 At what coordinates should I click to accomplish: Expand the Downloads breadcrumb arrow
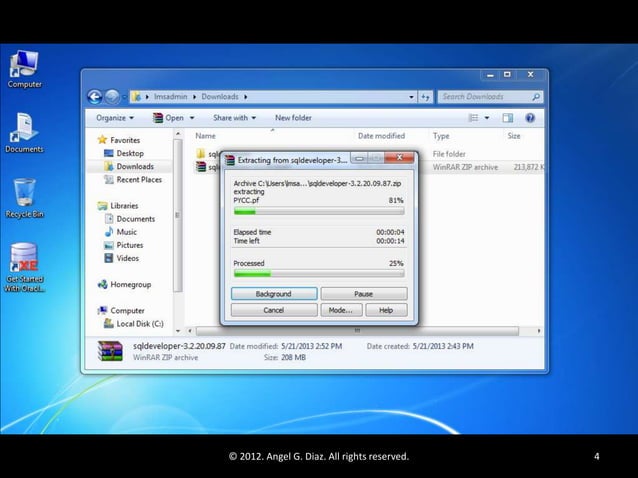click(x=246, y=97)
